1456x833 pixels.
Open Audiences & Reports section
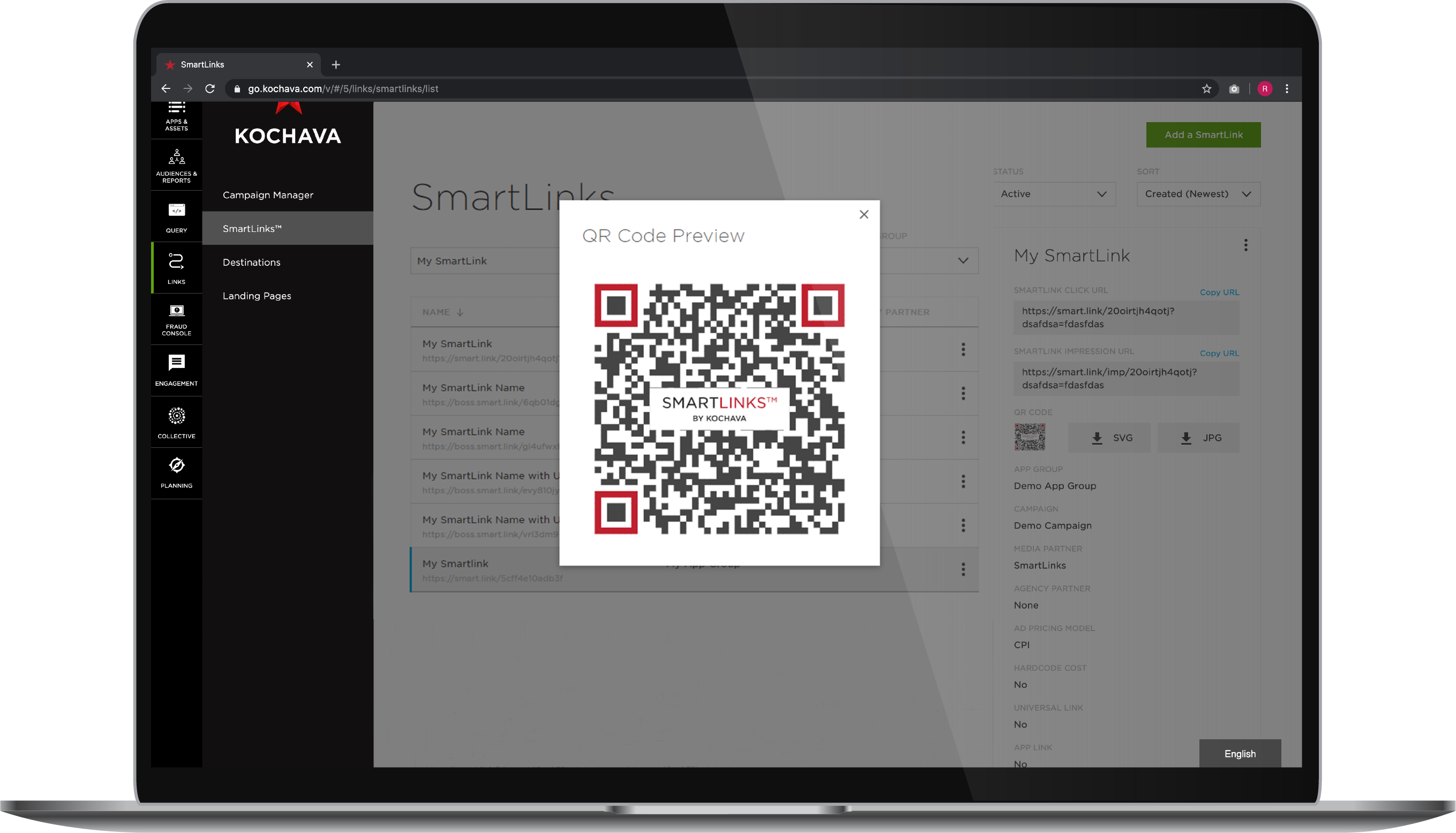pyautogui.click(x=176, y=166)
